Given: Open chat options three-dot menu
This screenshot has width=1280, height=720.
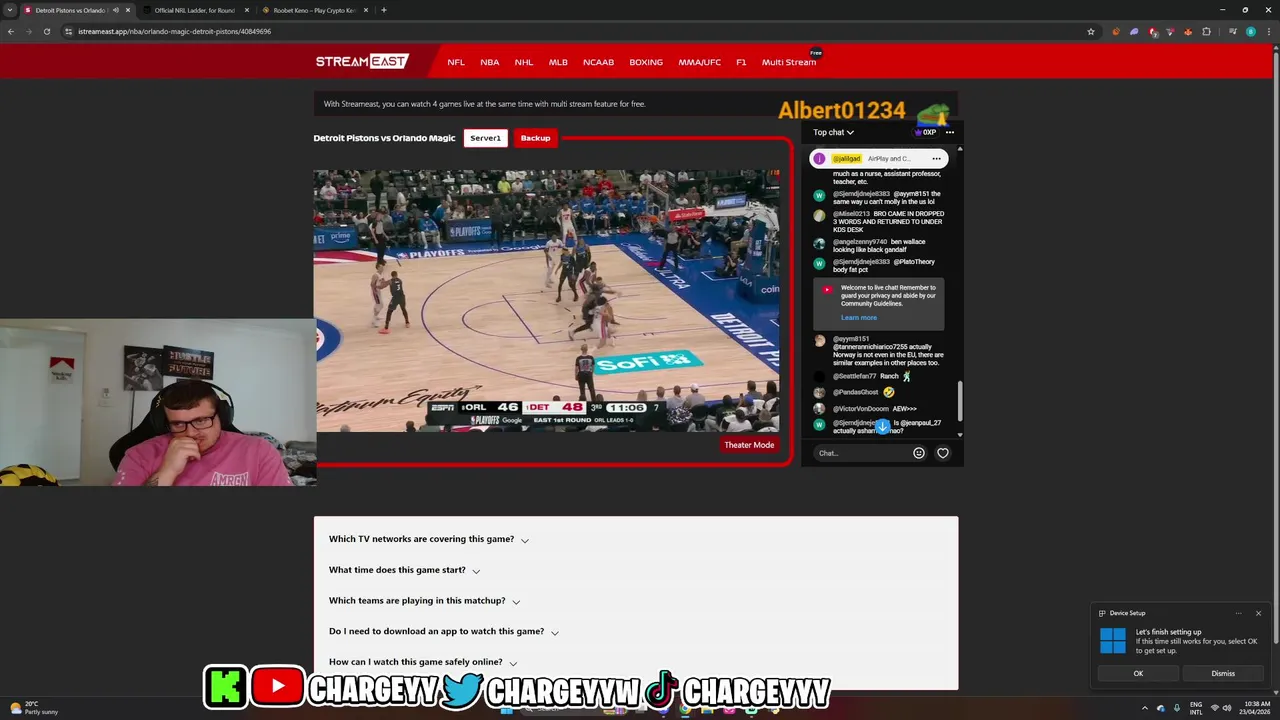Looking at the screenshot, I should point(950,132).
